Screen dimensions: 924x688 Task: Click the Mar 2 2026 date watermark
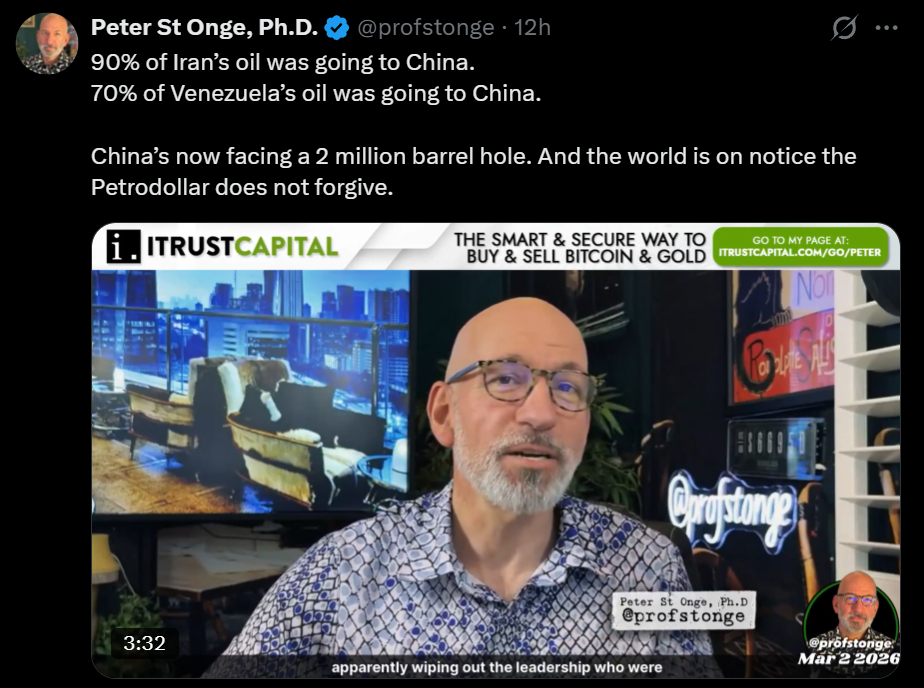tap(849, 658)
